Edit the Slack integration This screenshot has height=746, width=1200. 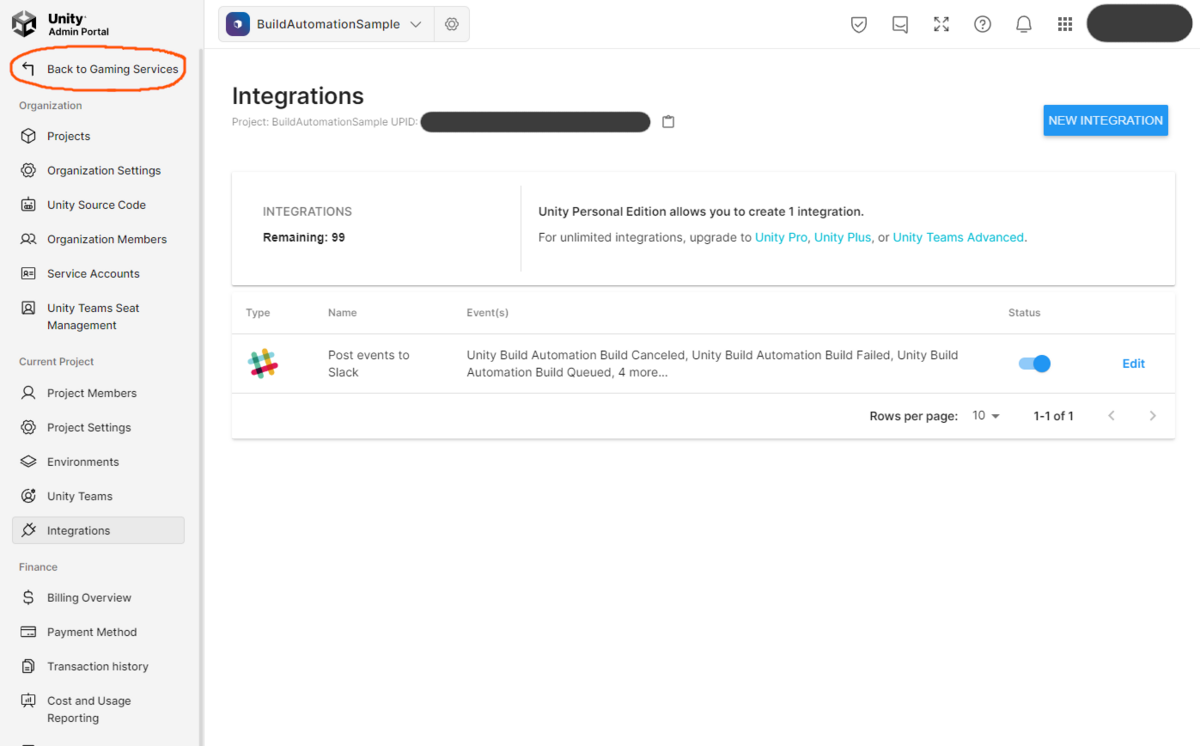(1133, 363)
